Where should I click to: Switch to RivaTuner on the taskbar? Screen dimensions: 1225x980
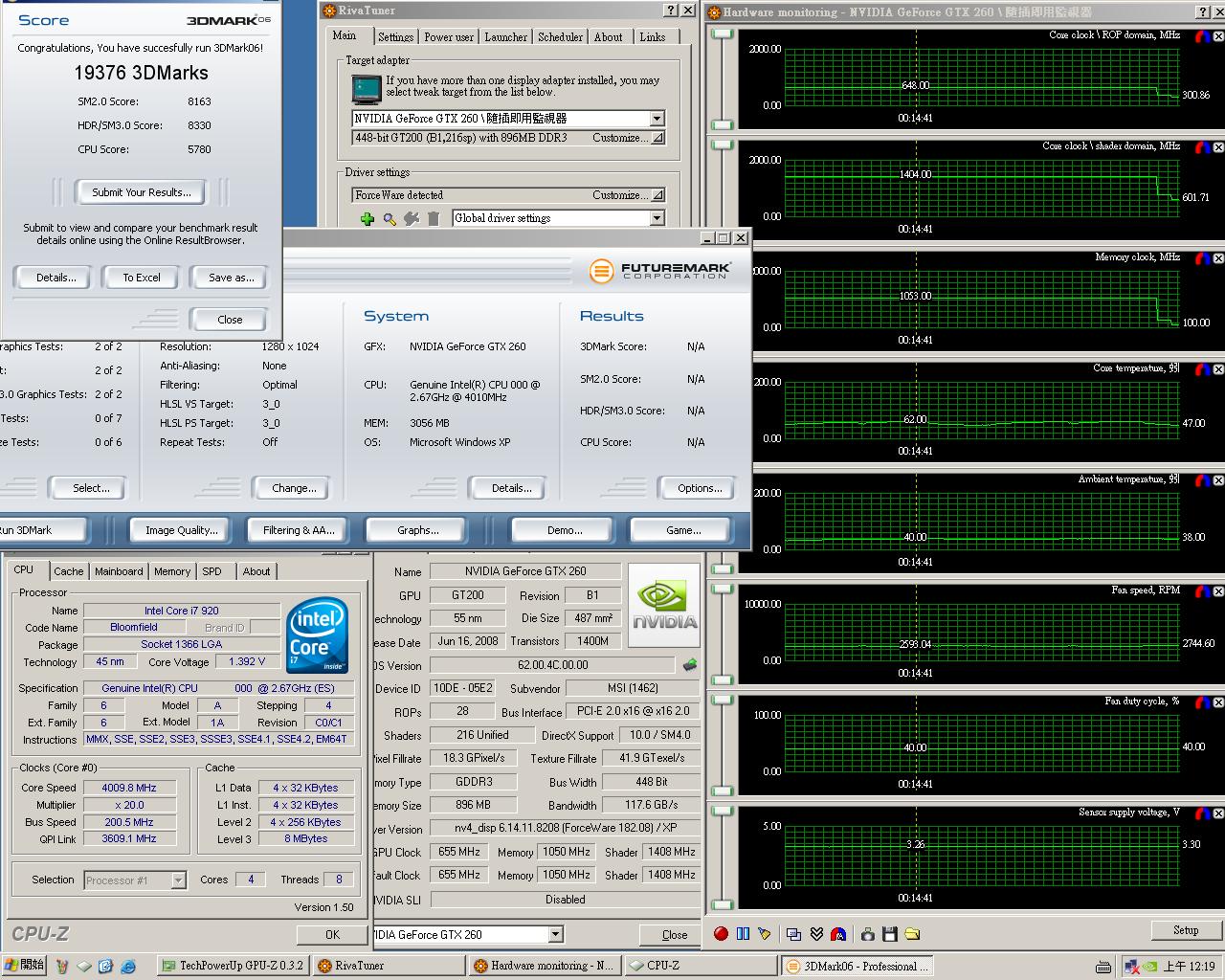point(390,967)
